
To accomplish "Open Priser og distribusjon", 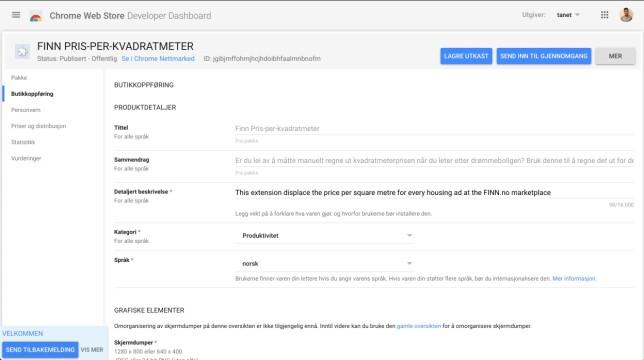I will [x=38, y=126].
